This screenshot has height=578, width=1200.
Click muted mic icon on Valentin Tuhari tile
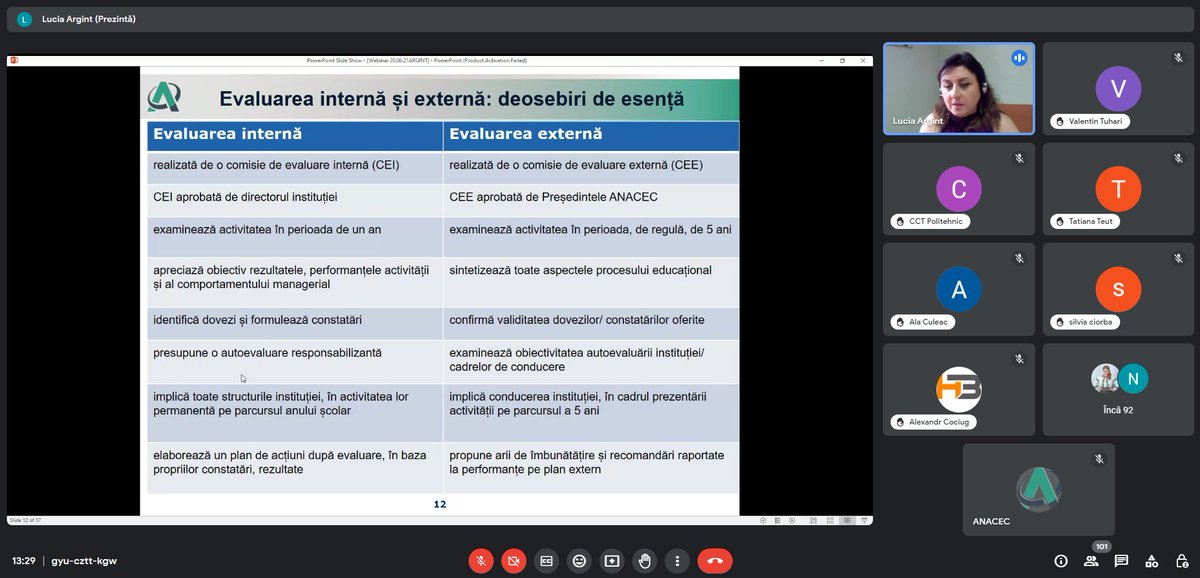click(1179, 57)
